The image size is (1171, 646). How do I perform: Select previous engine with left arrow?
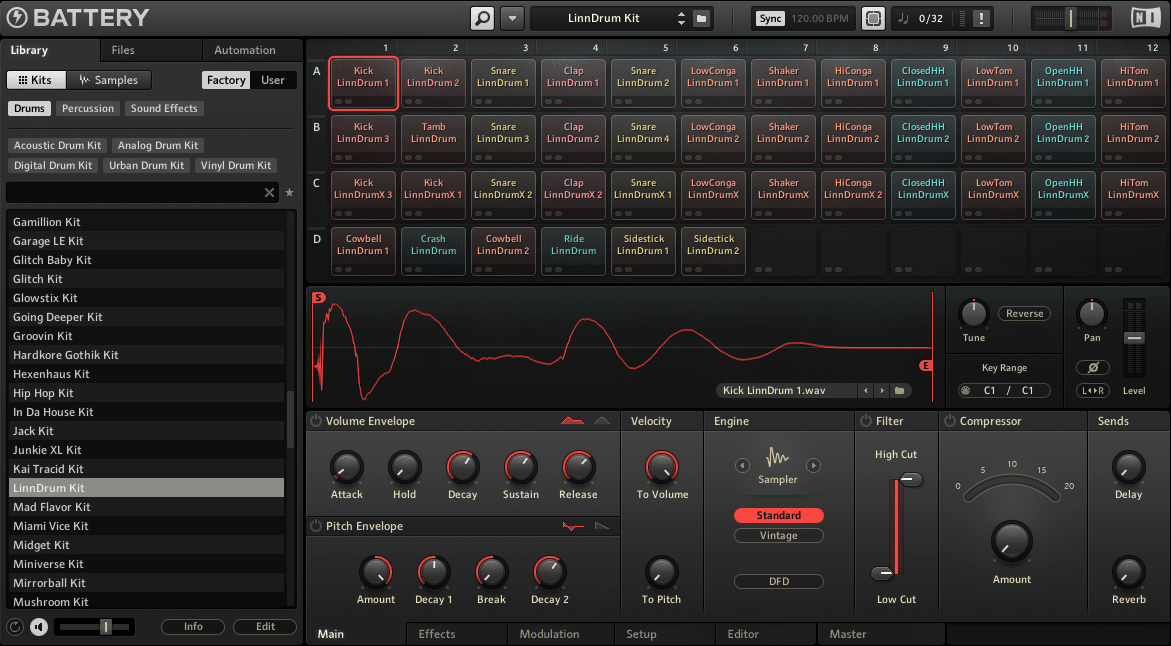(742, 465)
